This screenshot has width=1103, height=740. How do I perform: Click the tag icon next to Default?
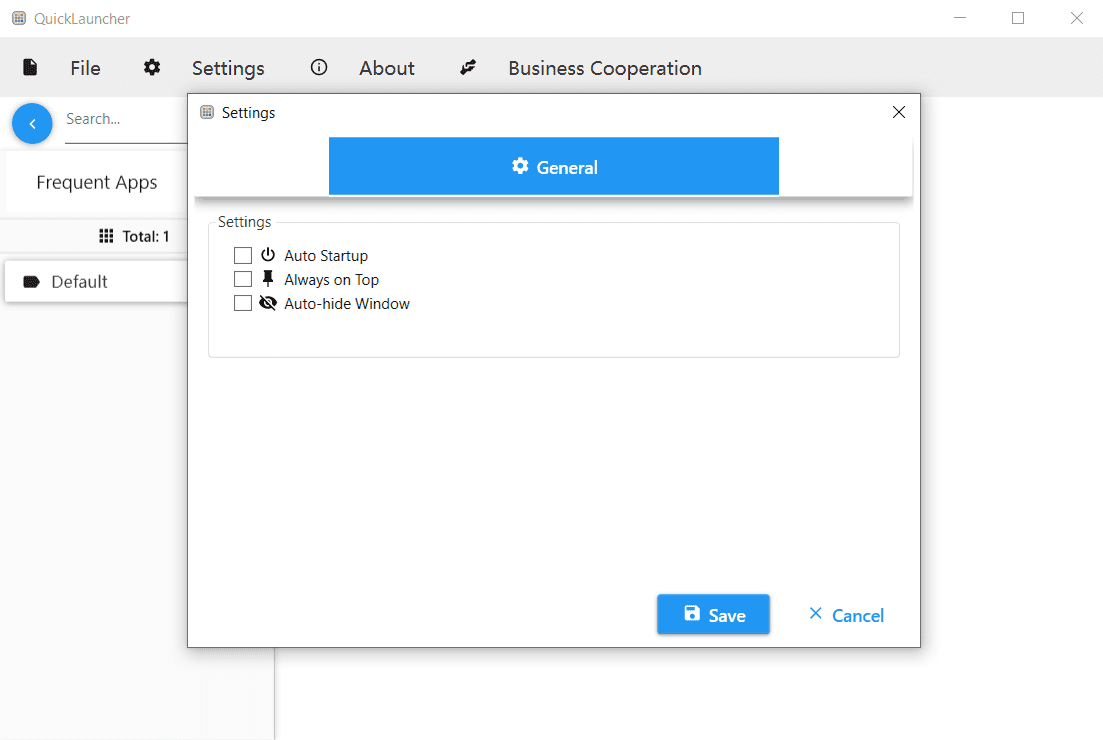32,282
